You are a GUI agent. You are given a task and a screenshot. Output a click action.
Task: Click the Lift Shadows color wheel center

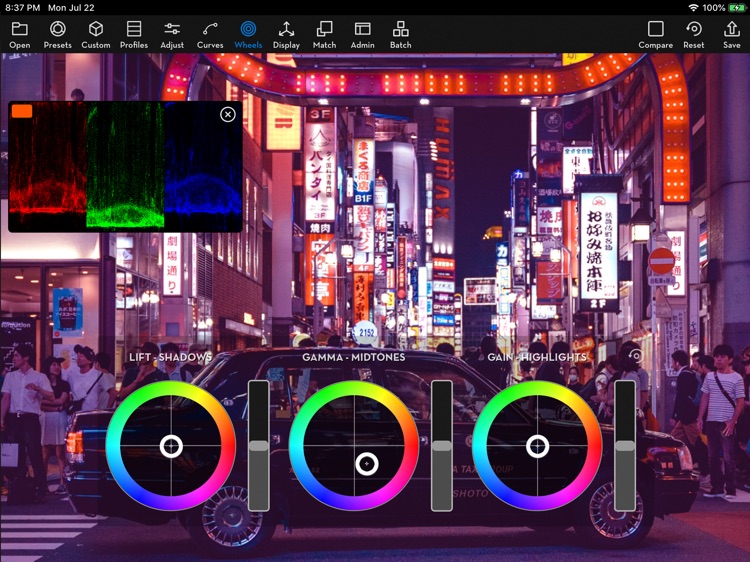(x=171, y=446)
